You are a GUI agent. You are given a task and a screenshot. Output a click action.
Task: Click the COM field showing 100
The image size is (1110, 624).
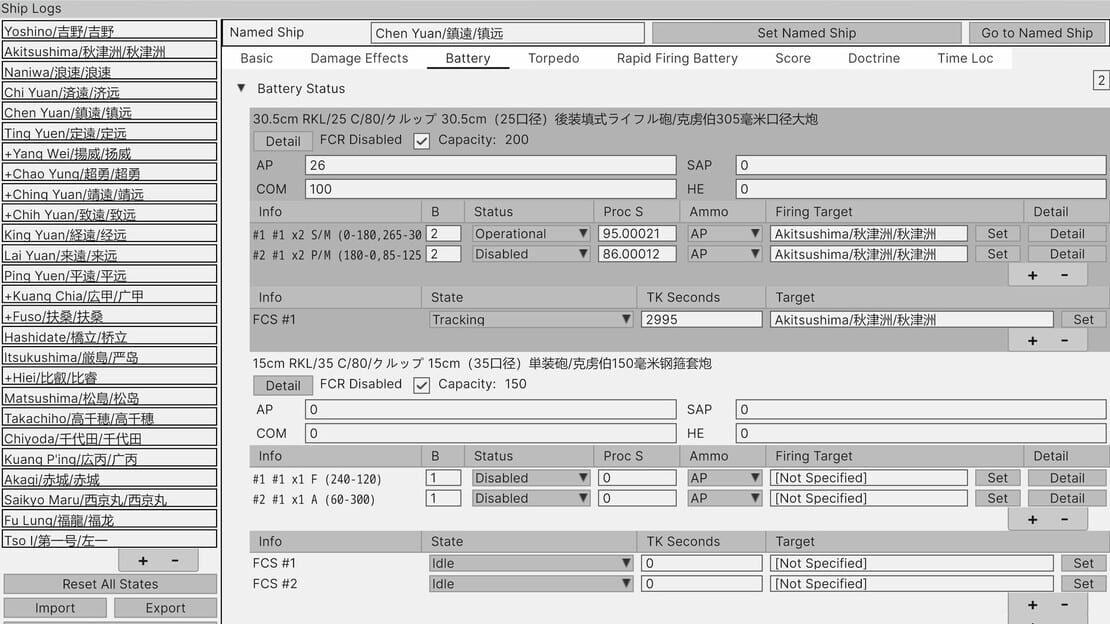pyautogui.click(x=491, y=189)
